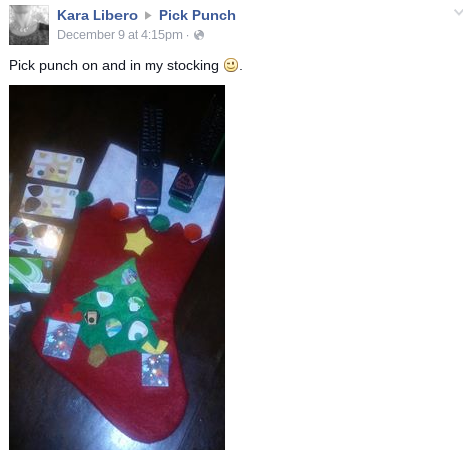Viewport: 463px width, 450px height.
Task: Open Kara Libero's profile picture
Action: tap(29, 25)
